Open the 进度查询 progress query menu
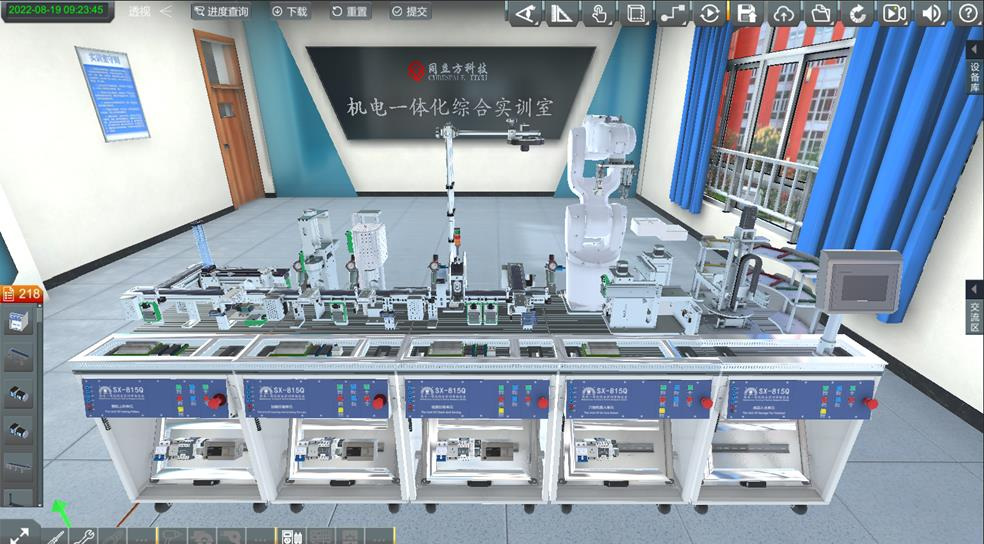 220,12
